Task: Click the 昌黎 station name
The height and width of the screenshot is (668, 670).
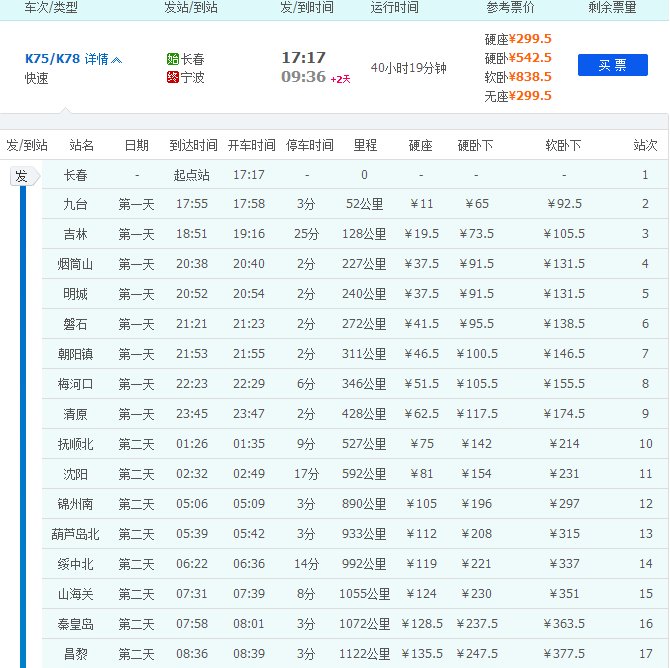Action: click(76, 654)
